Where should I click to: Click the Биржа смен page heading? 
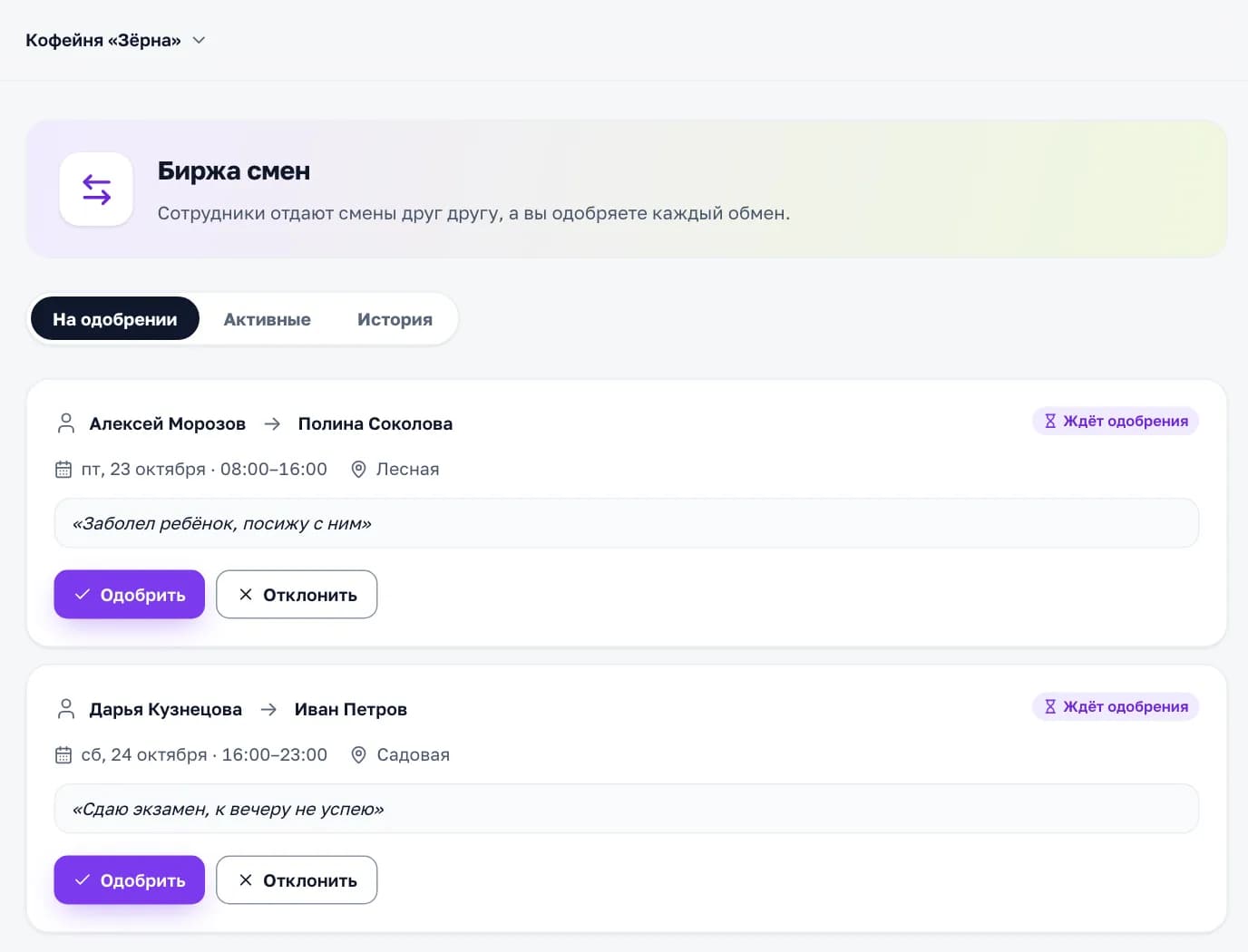coord(234,170)
